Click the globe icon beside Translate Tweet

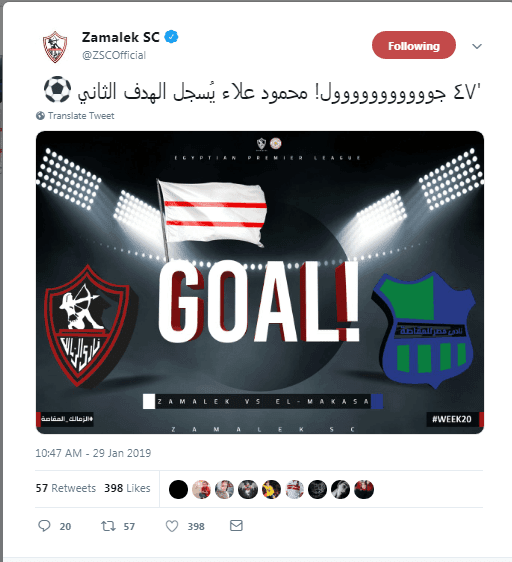click(x=41, y=115)
